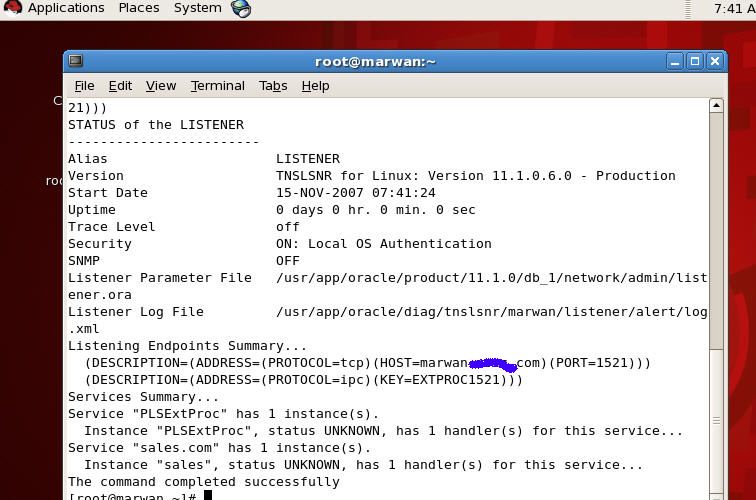Expand the View menu in the terminal
Viewport: 756px width, 500px height.
[x=160, y=86]
